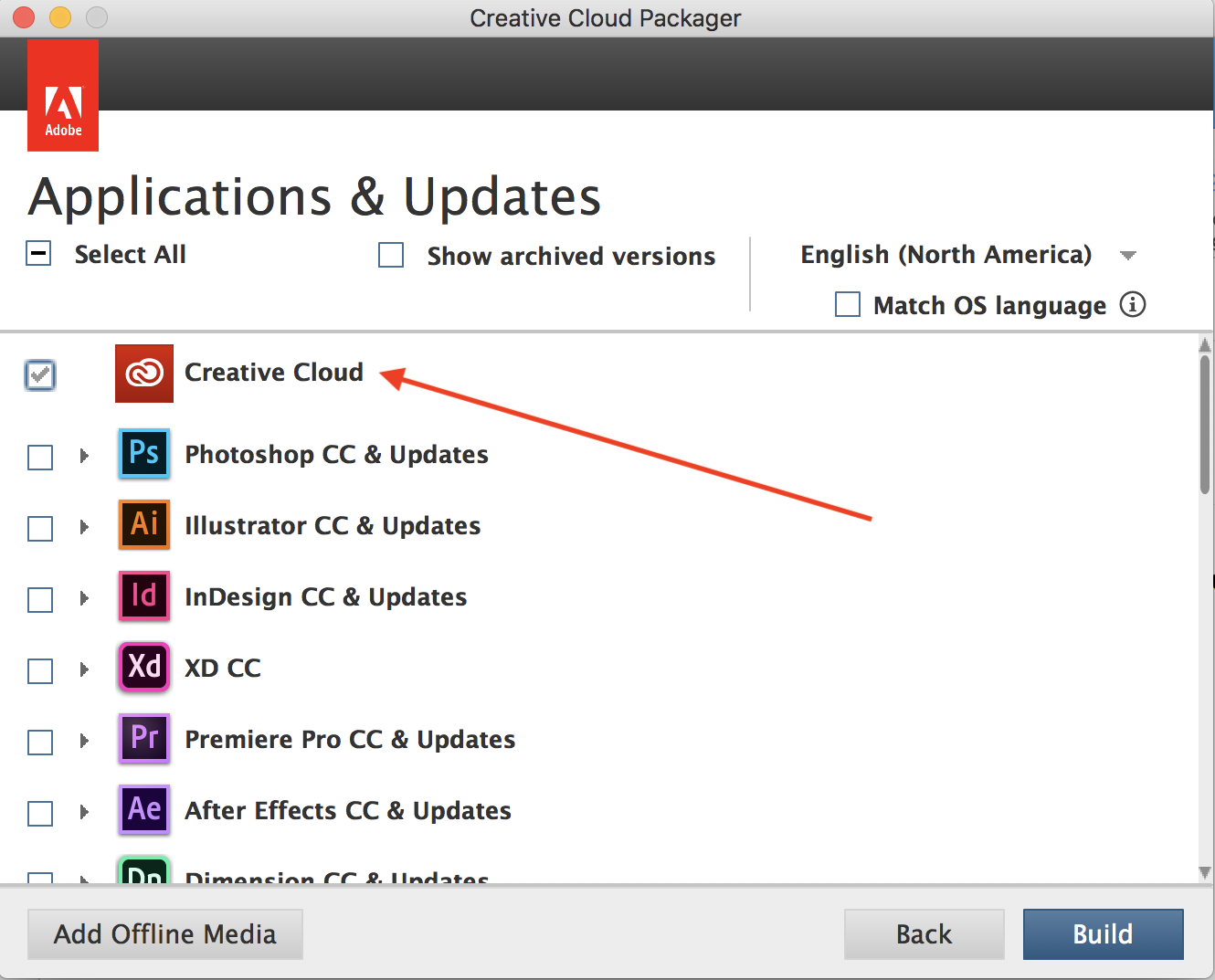Click the Photoshop CC Ps icon
Viewport: 1215px width, 980px height.
[x=144, y=453]
